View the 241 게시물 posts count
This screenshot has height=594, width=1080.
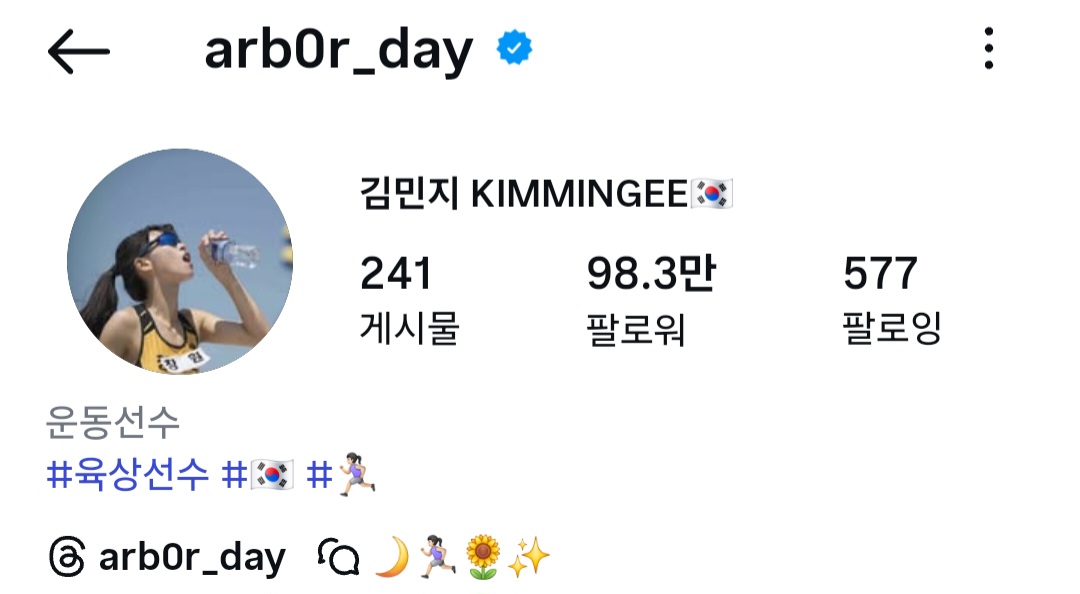[410, 298]
